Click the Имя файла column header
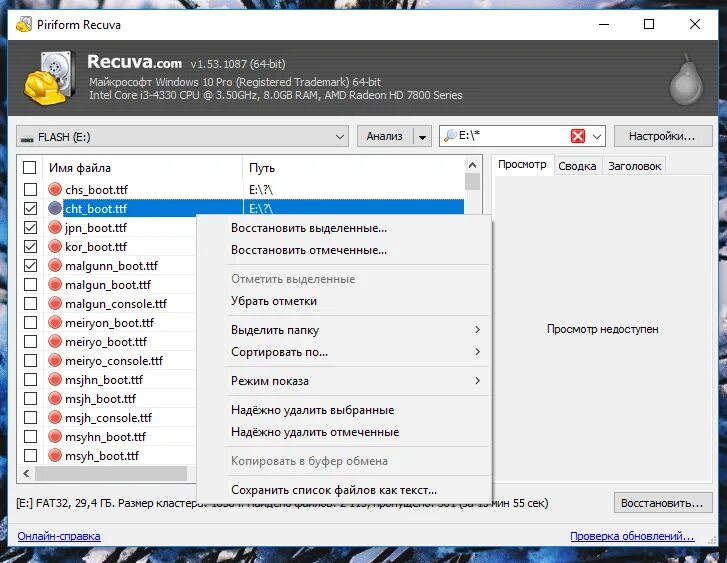 coord(143,168)
